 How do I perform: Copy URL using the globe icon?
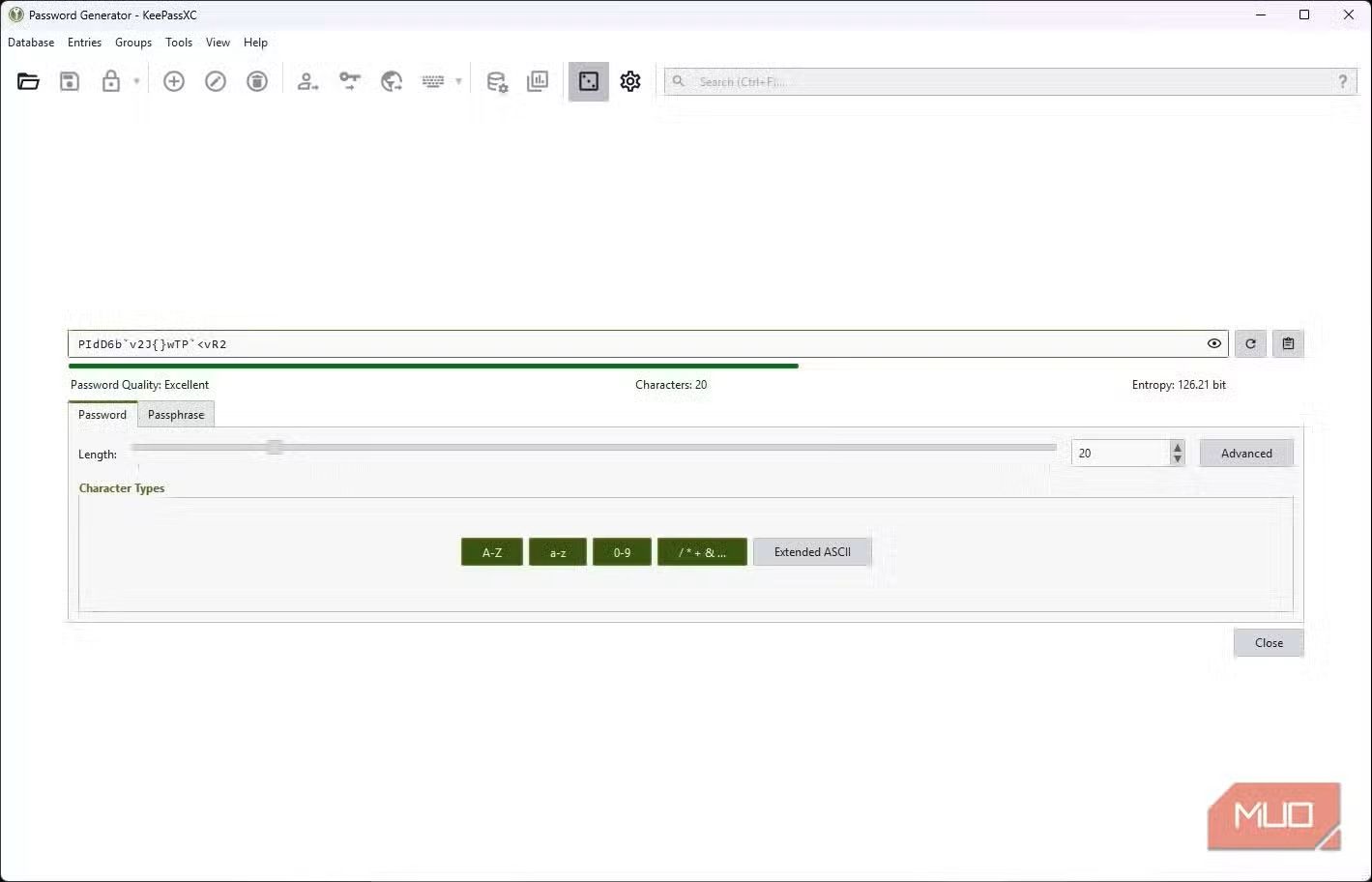point(392,82)
